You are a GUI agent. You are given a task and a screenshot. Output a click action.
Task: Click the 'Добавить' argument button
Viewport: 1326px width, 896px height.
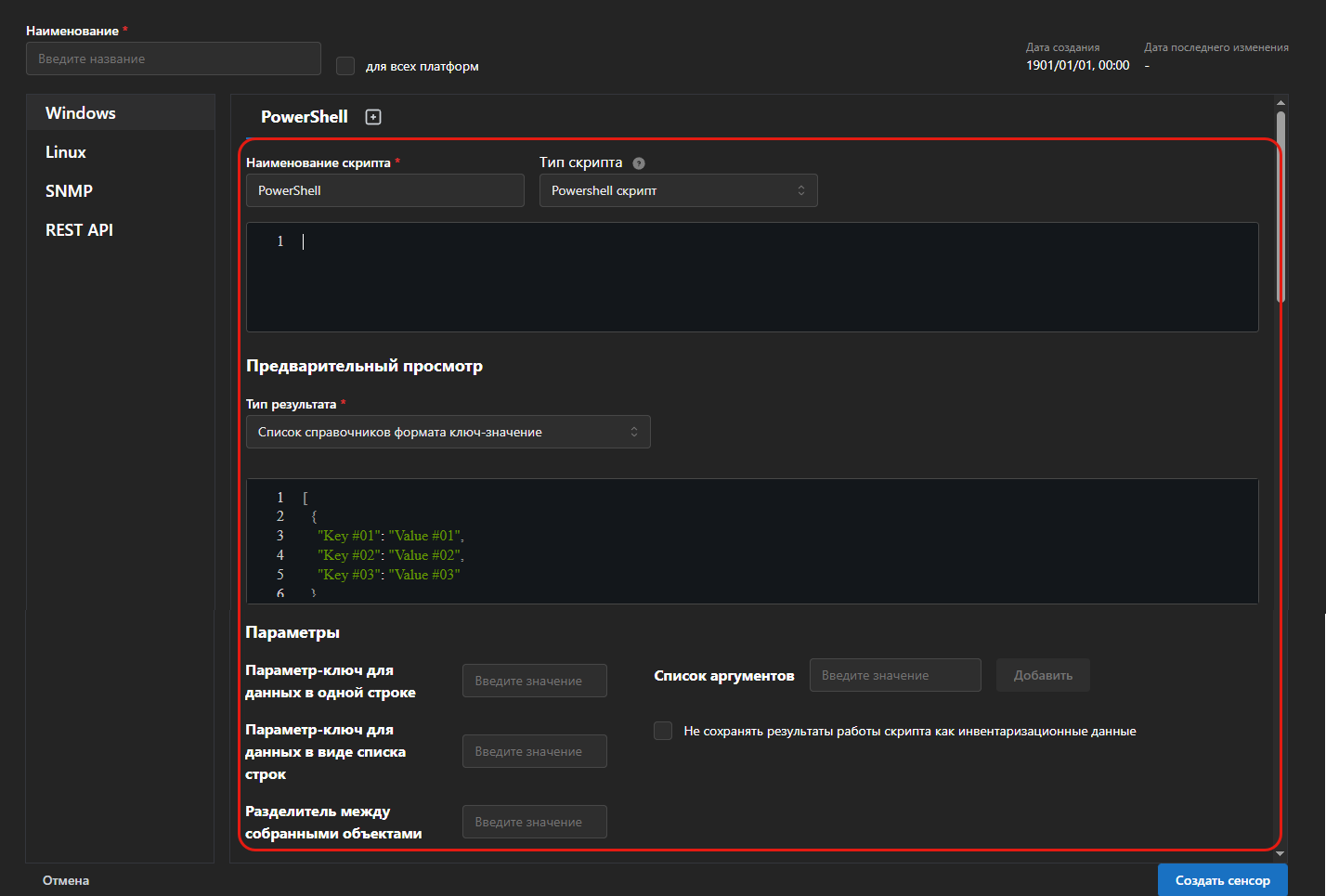1043,675
